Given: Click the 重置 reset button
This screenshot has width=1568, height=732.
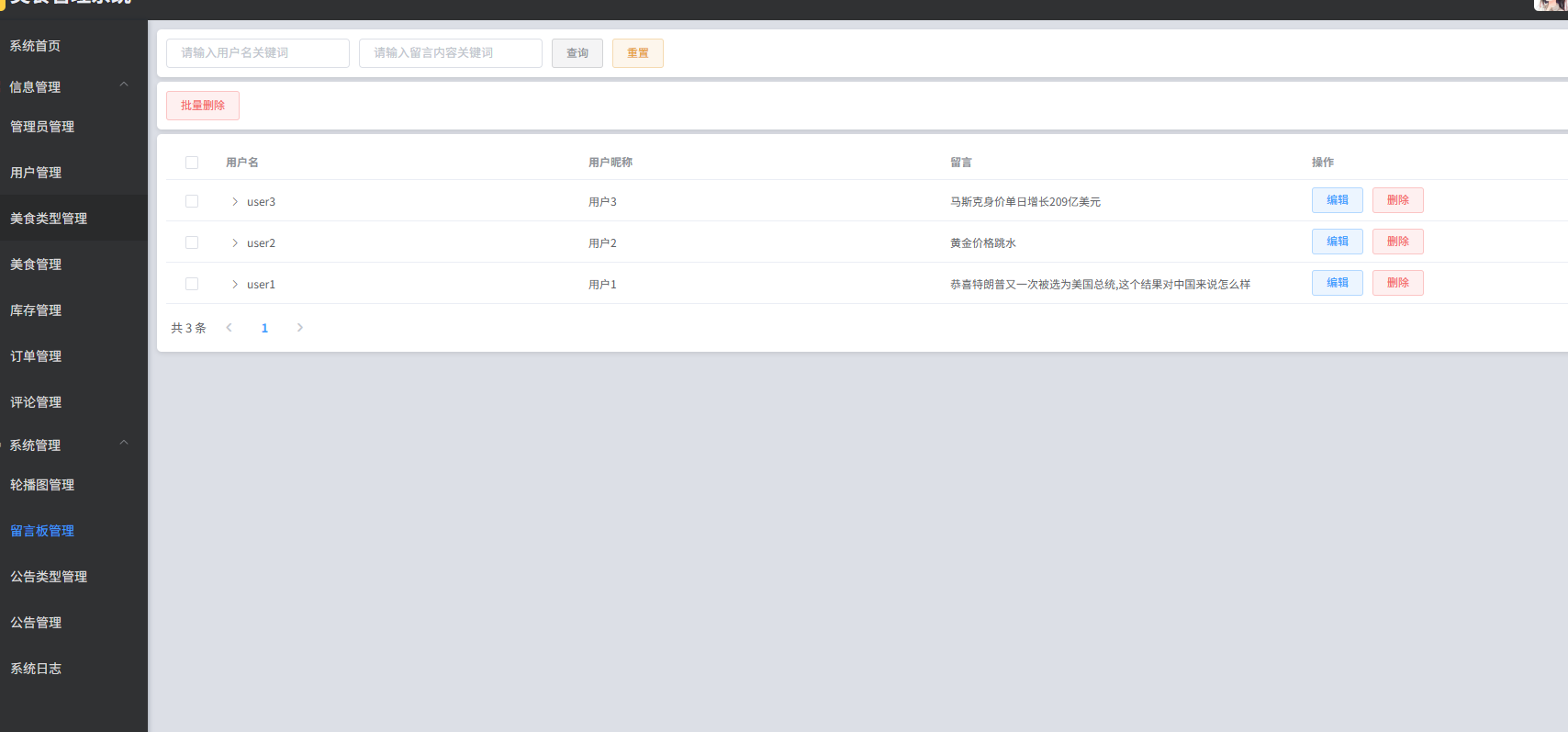Looking at the screenshot, I should [x=638, y=53].
